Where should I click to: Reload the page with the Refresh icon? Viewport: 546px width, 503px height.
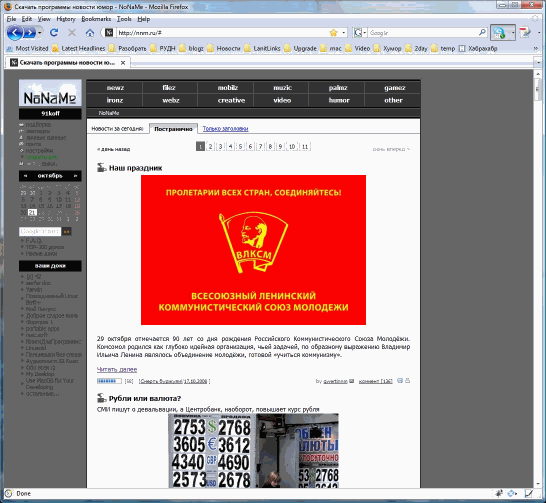[54, 33]
